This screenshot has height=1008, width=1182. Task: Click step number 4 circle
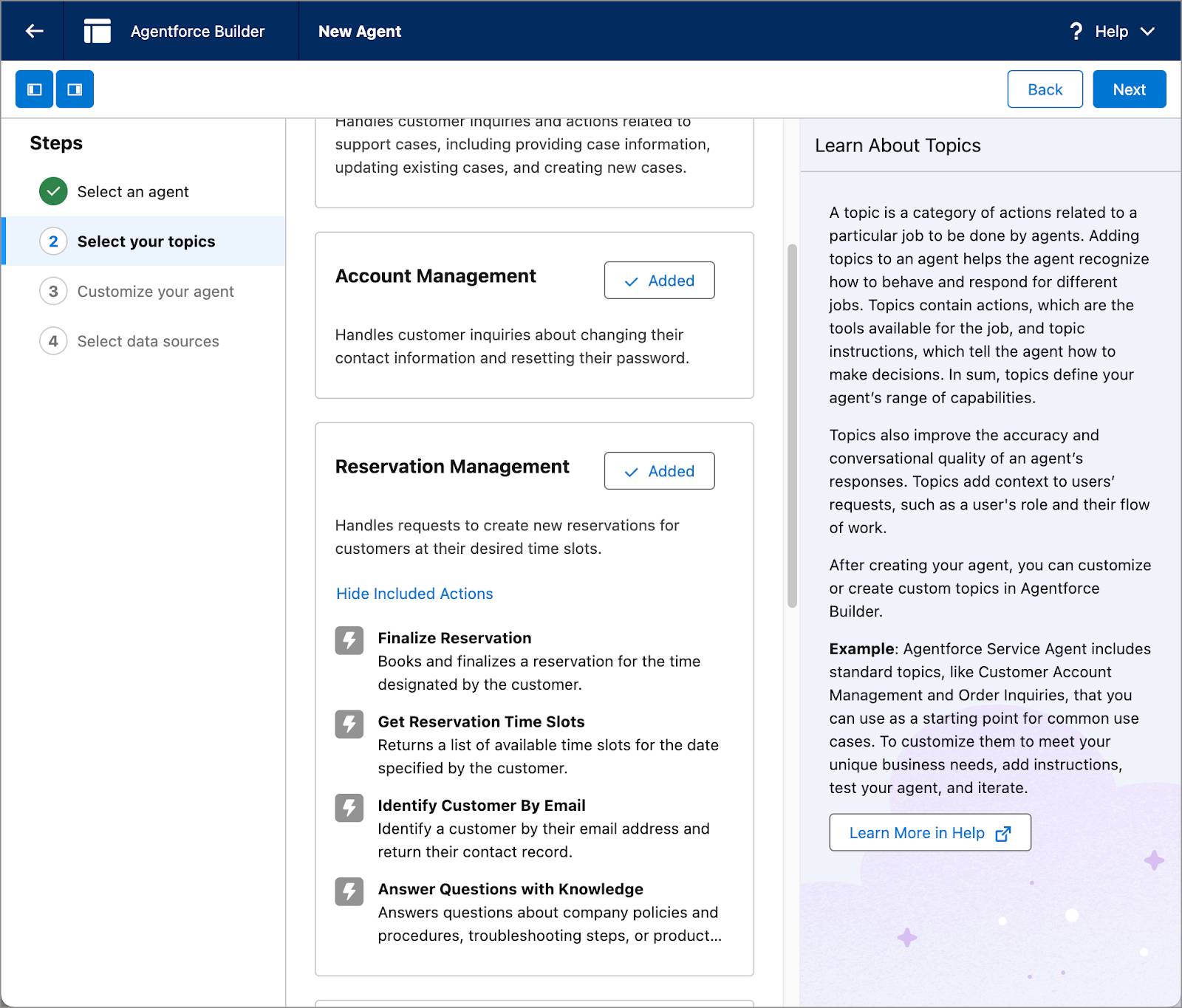point(53,341)
